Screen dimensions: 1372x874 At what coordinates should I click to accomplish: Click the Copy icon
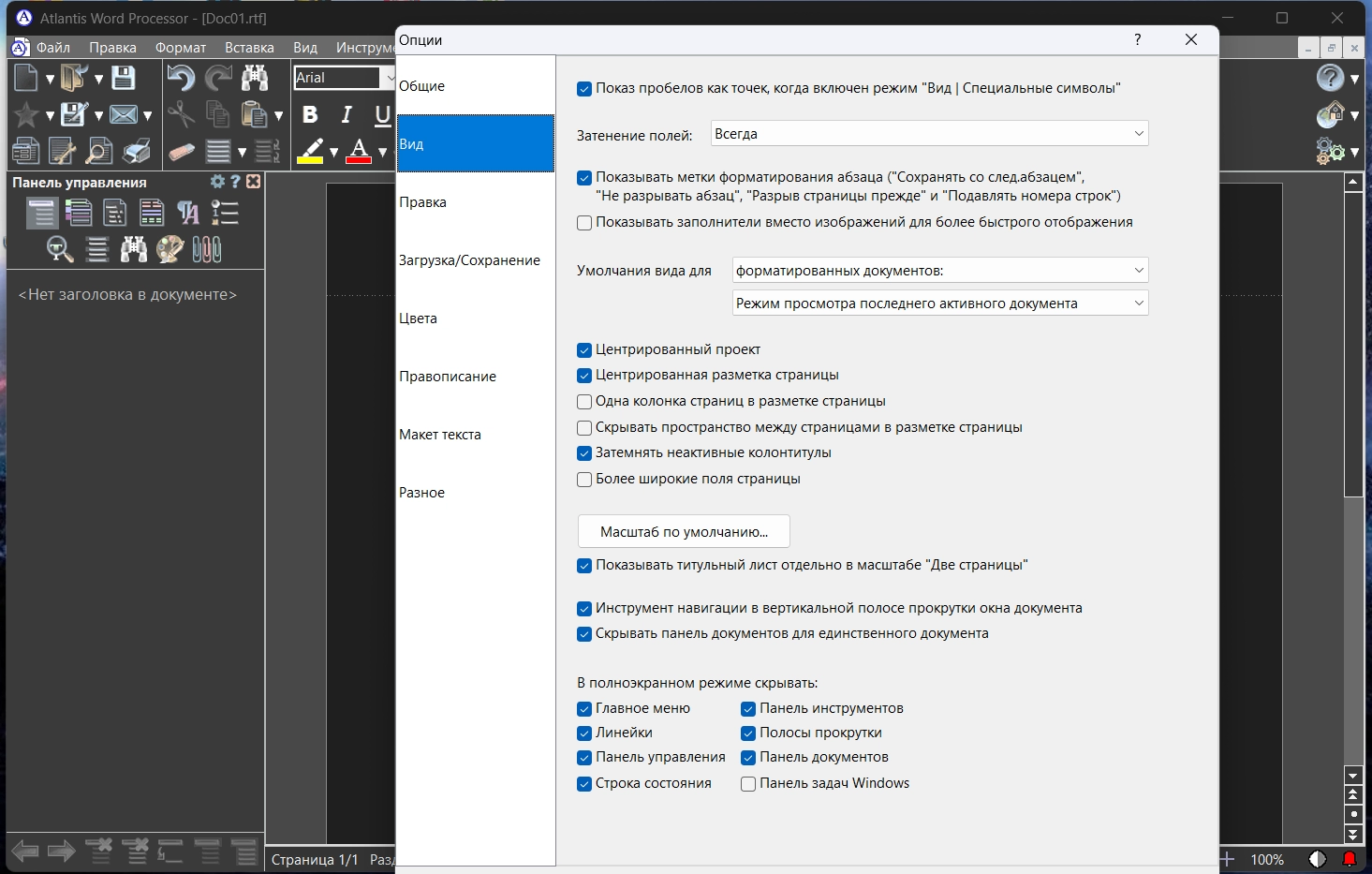217,115
